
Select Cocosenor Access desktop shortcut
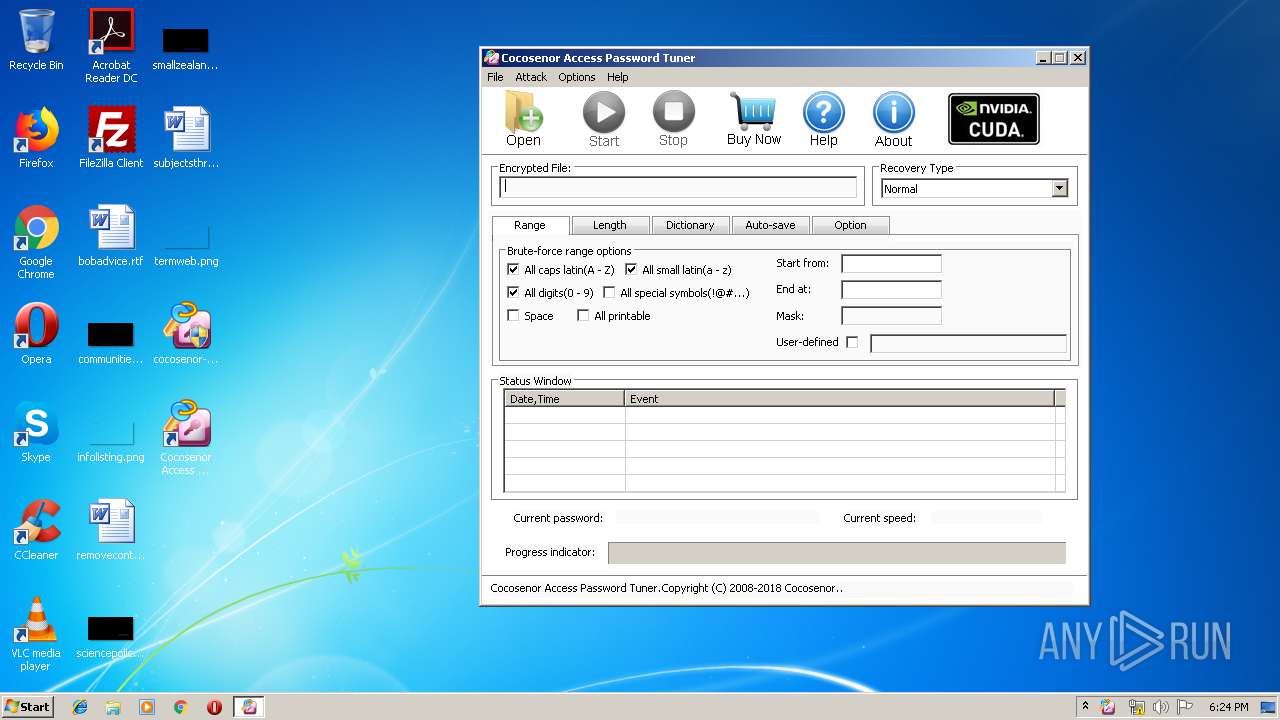click(186, 438)
